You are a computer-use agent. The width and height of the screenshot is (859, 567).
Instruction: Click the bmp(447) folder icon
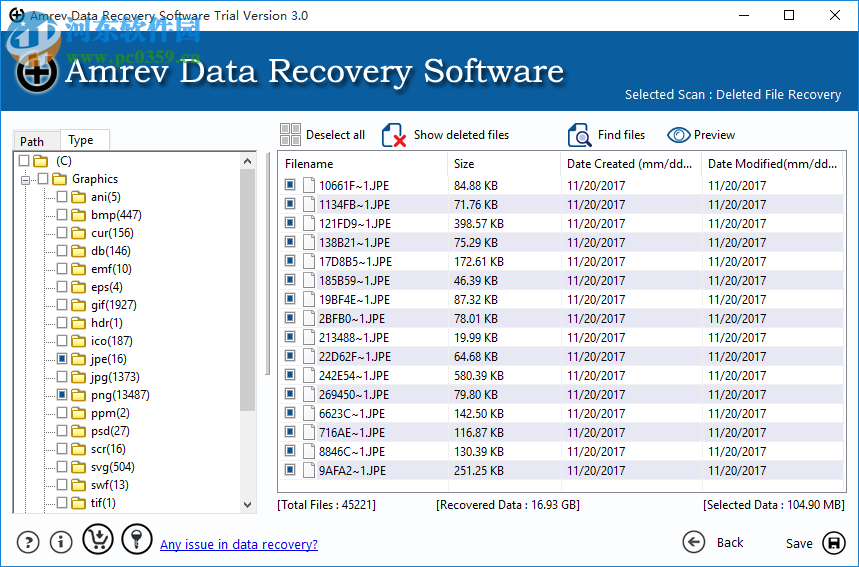78,215
